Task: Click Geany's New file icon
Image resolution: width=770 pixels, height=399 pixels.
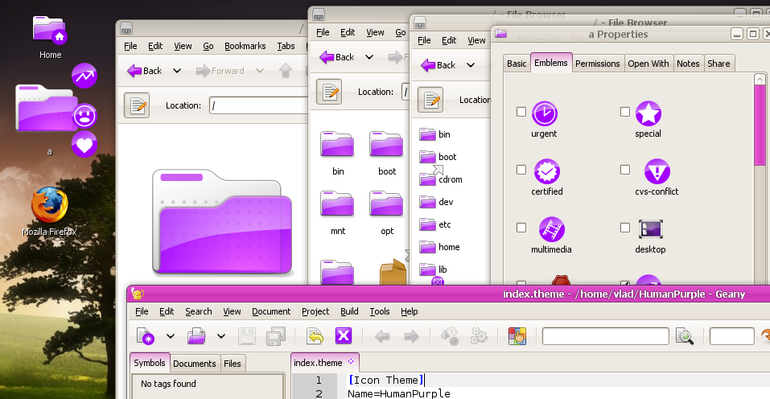Action: click(x=145, y=336)
